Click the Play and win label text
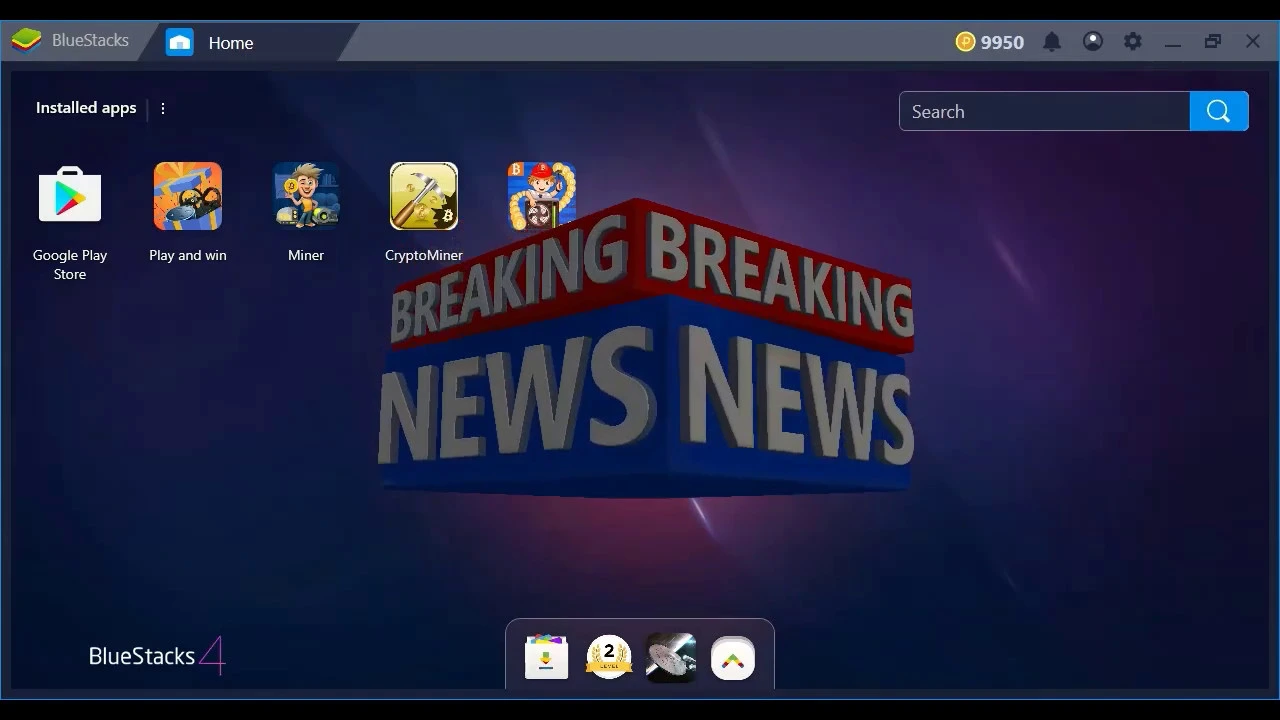The image size is (1280, 720). 188,255
